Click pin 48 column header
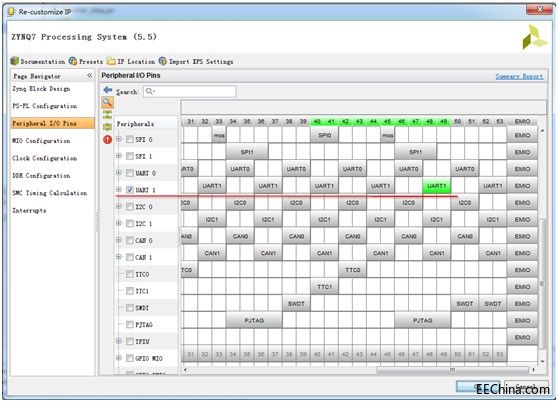This screenshot has width=558, height=402. point(430,122)
